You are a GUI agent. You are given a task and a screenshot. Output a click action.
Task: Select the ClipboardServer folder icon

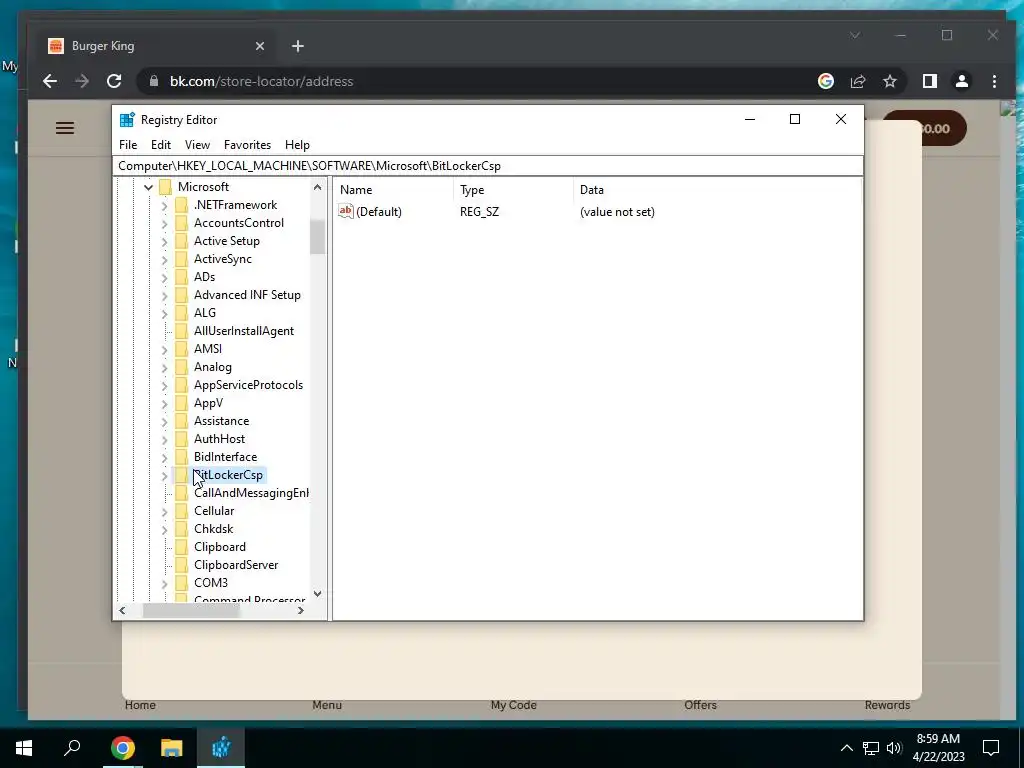[x=182, y=565]
